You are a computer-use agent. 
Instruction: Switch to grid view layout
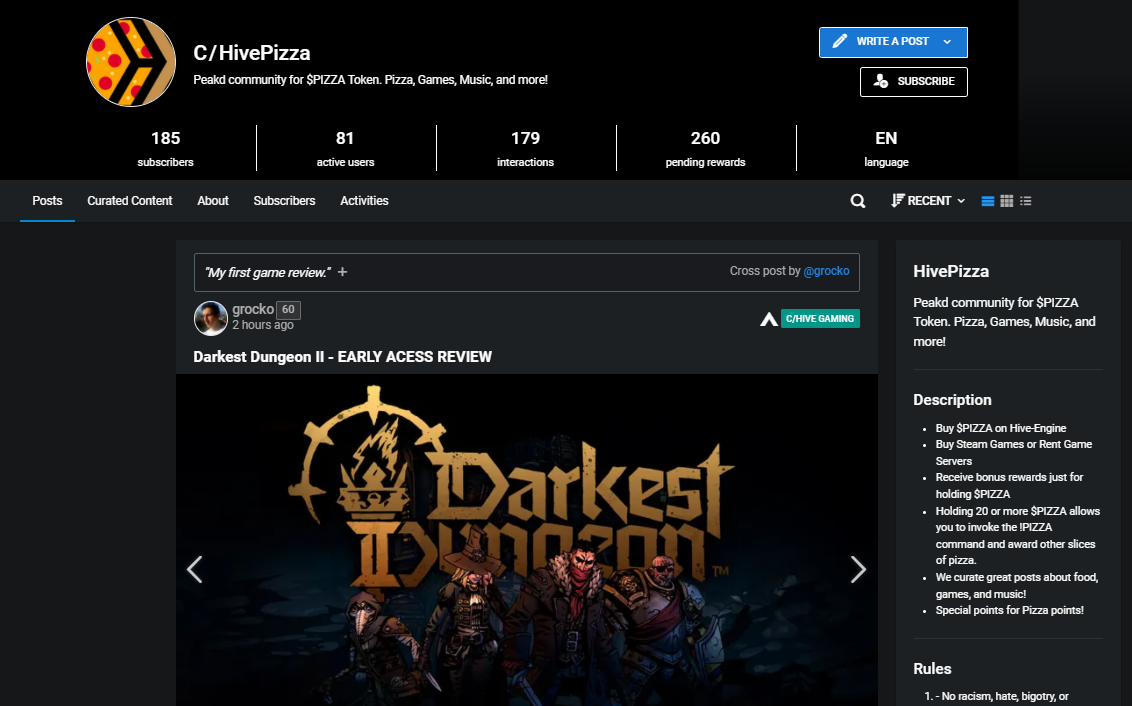point(1006,201)
